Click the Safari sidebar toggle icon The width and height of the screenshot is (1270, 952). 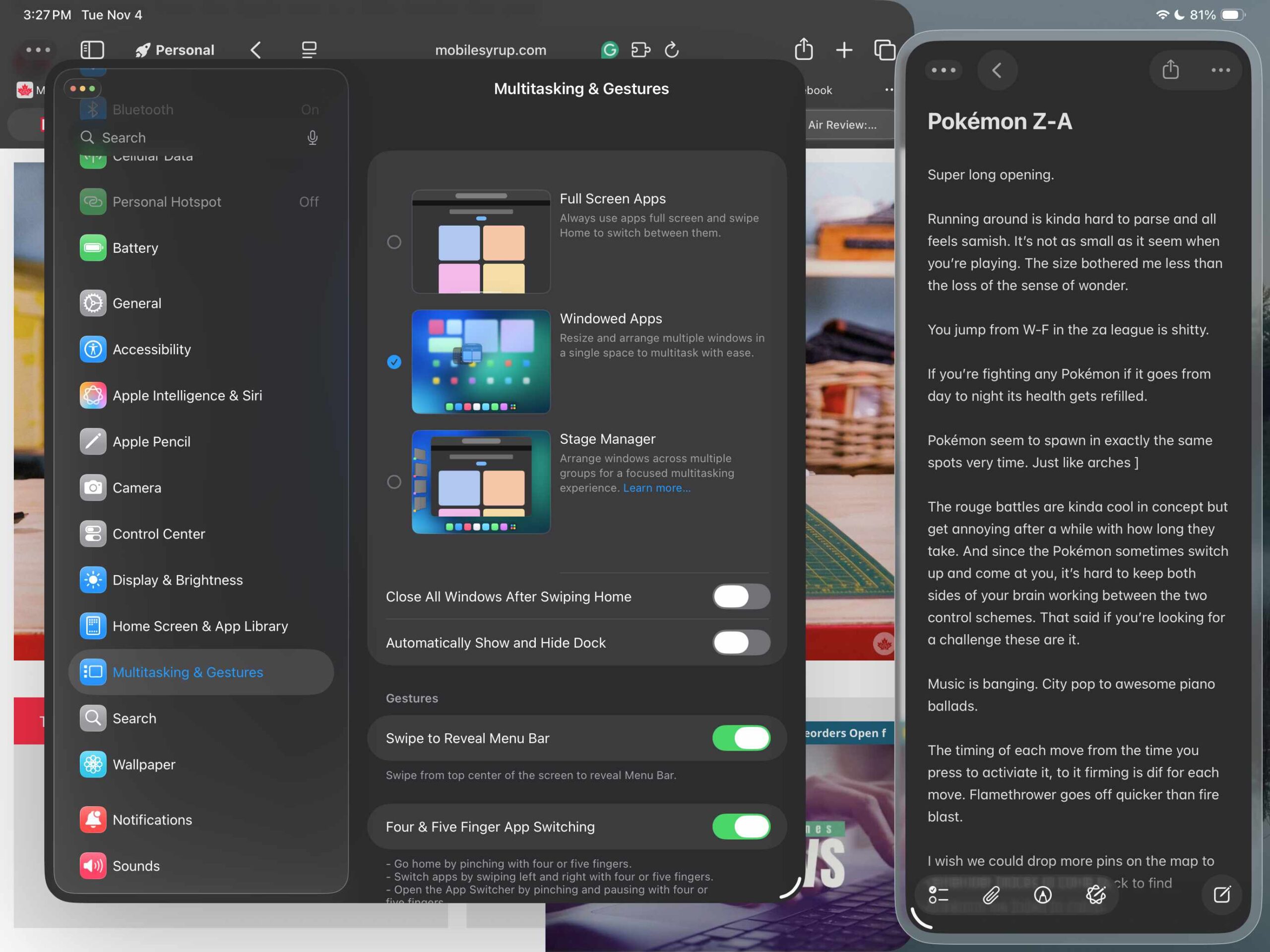coord(92,50)
